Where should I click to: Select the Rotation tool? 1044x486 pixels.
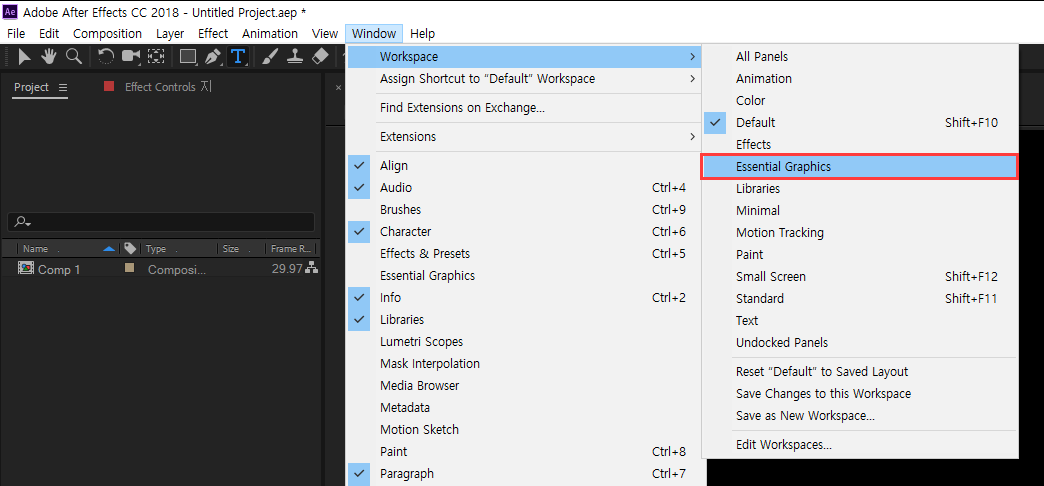point(106,57)
